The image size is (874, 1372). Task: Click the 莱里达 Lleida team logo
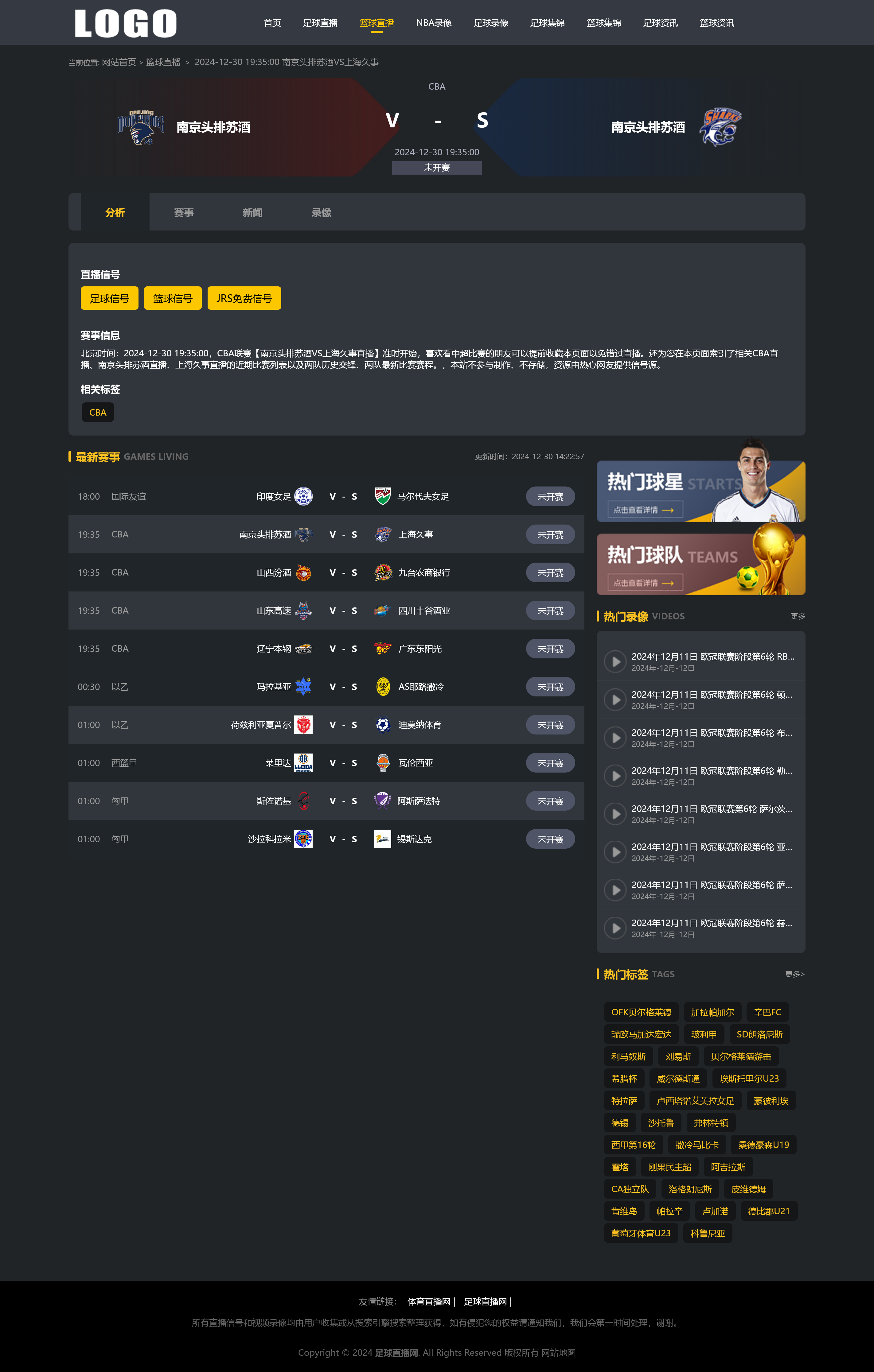303,763
